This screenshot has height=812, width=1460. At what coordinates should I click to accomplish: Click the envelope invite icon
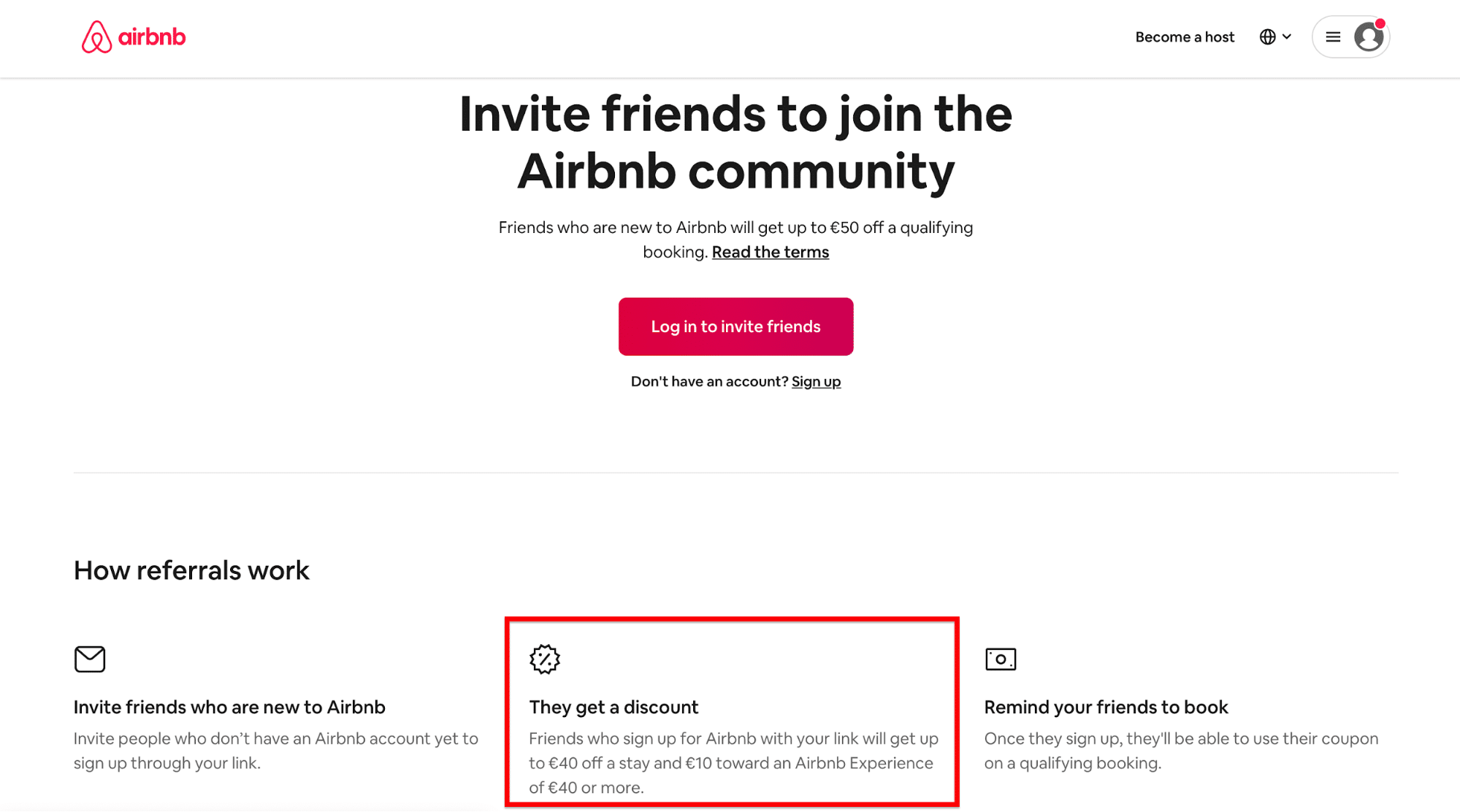(90, 659)
